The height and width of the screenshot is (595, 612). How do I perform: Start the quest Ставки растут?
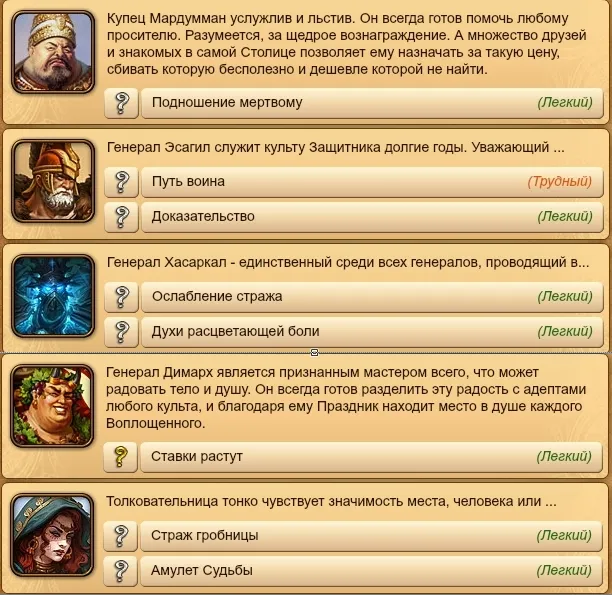point(371,457)
